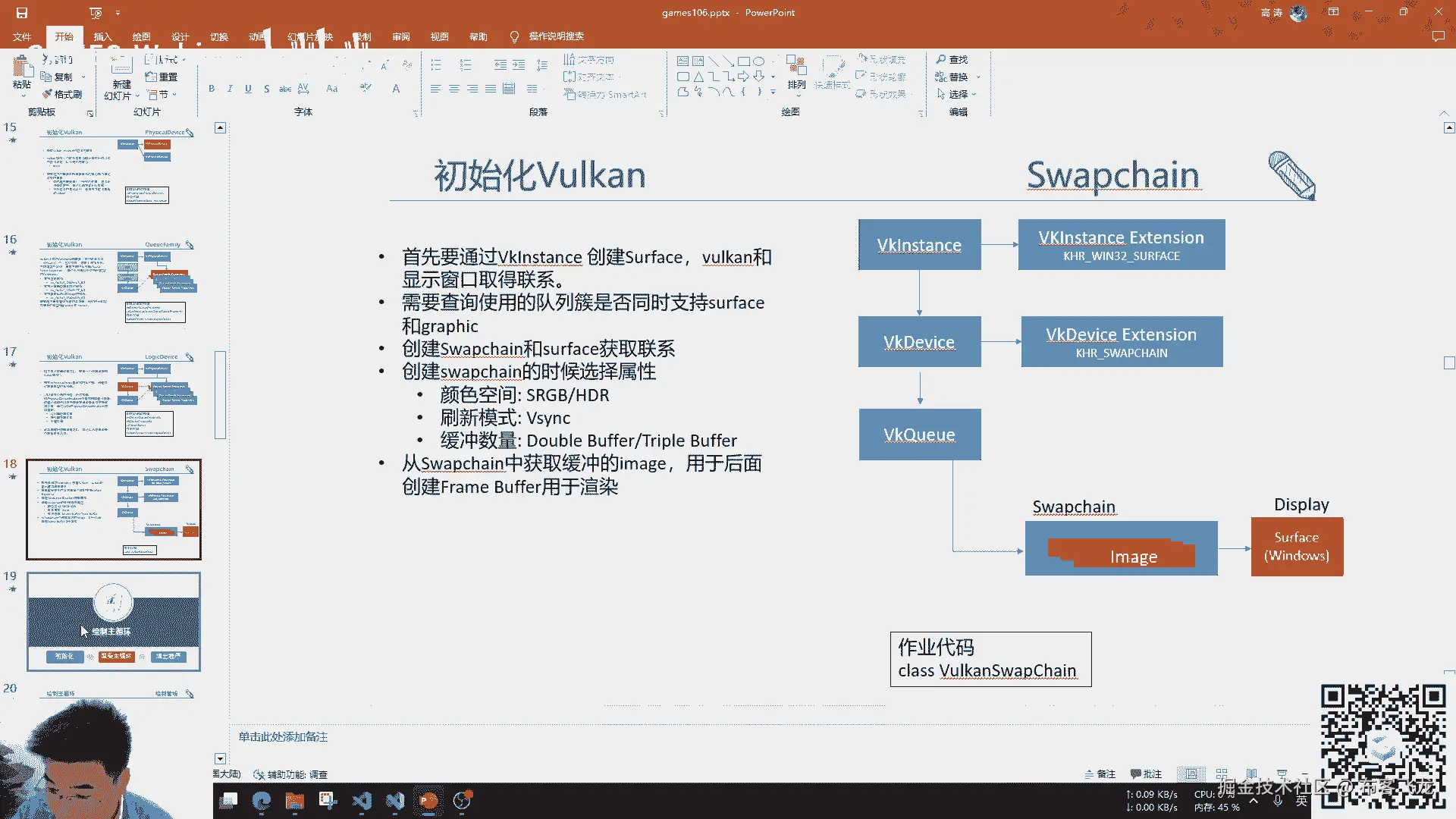Click the bulleted list icon
1456x819 pixels.
click(436, 65)
